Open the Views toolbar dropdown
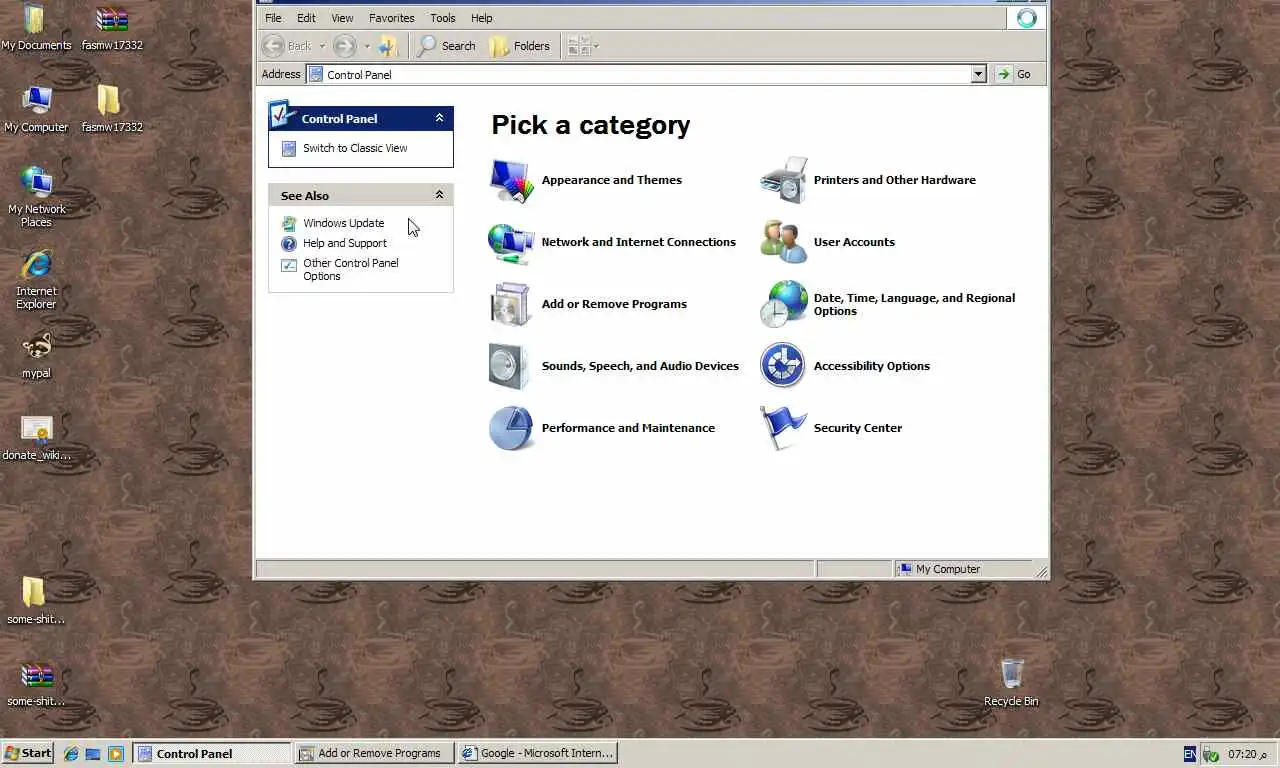The image size is (1280, 768). [583, 46]
